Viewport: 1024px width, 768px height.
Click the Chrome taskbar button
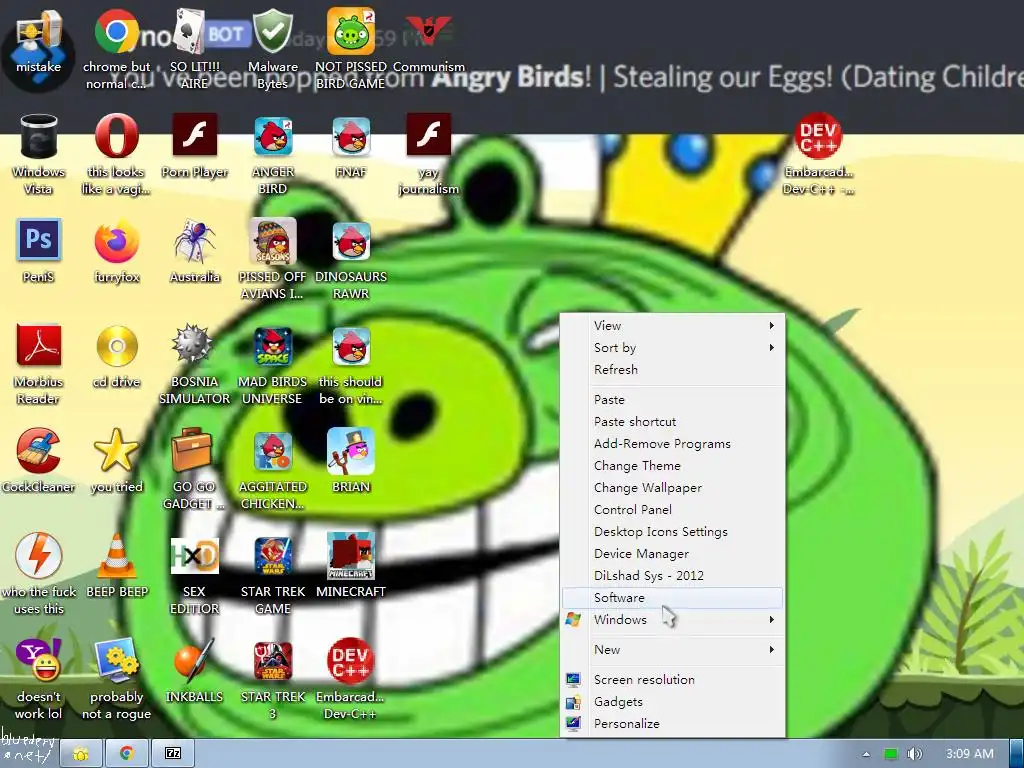coord(126,754)
